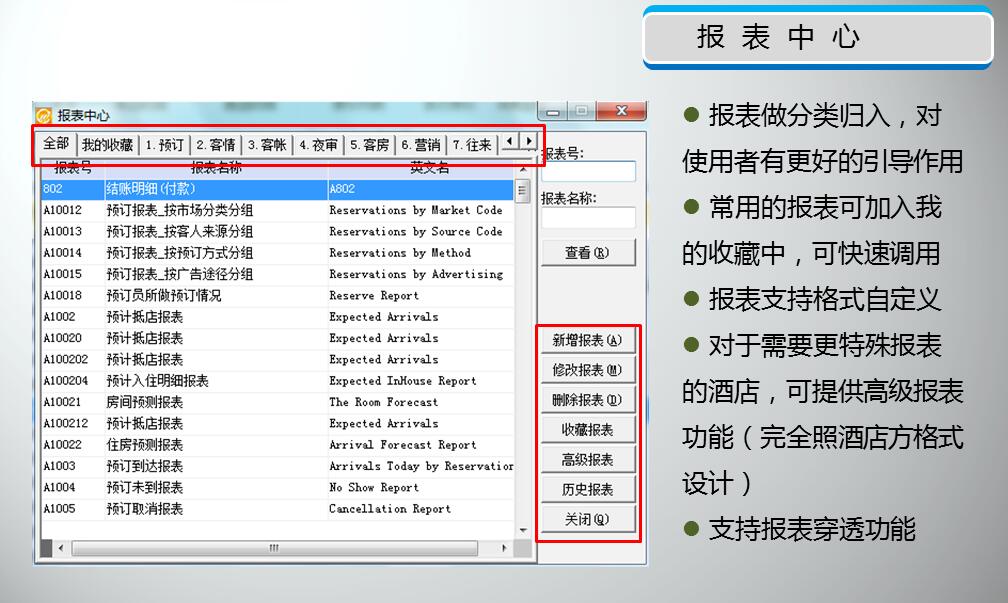Open 高级报表 advanced reports
Image resolution: width=1008 pixels, height=603 pixels.
pos(587,460)
